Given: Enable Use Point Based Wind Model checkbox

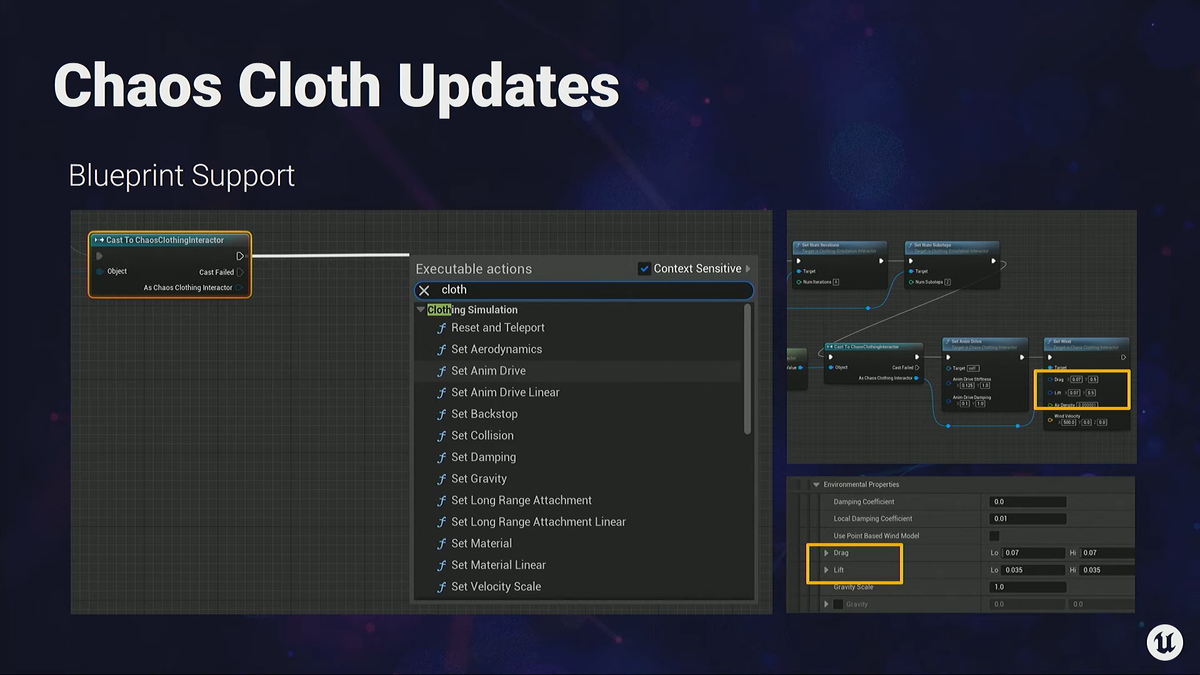Looking at the screenshot, I should 994,536.
